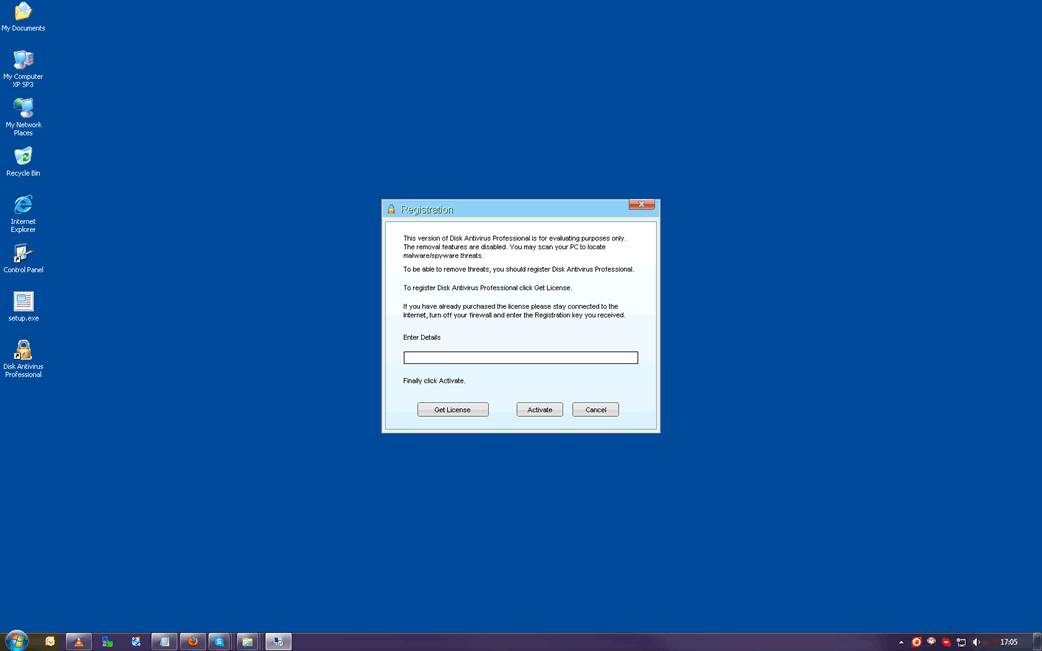Screen dimensions: 1042x651
Task: Expand hidden system tray icons arrow
Action: point(901,642)
